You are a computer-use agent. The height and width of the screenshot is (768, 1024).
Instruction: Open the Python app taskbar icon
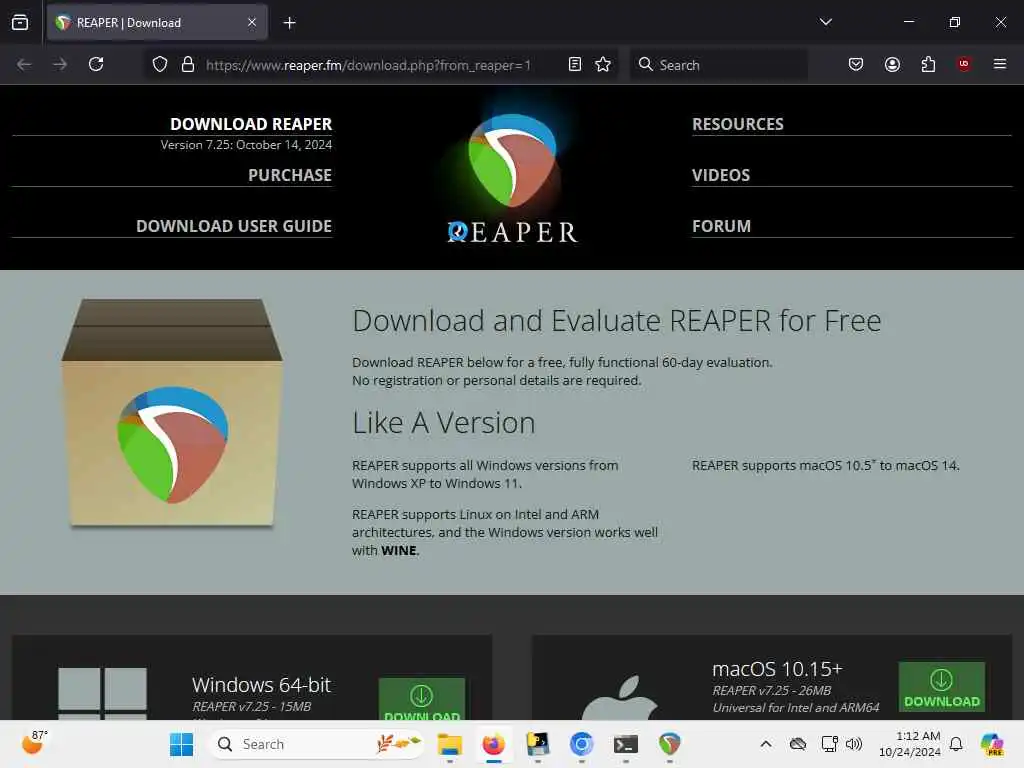[537, 744]
